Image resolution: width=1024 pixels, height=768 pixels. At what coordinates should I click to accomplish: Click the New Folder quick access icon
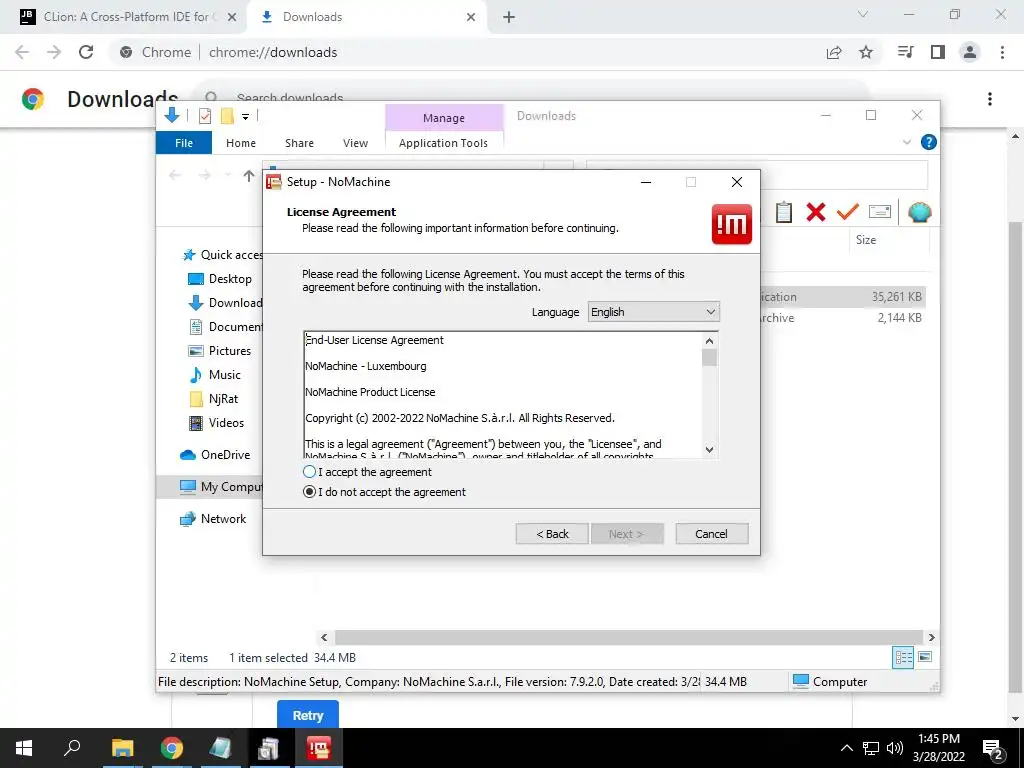pos(227,116)
